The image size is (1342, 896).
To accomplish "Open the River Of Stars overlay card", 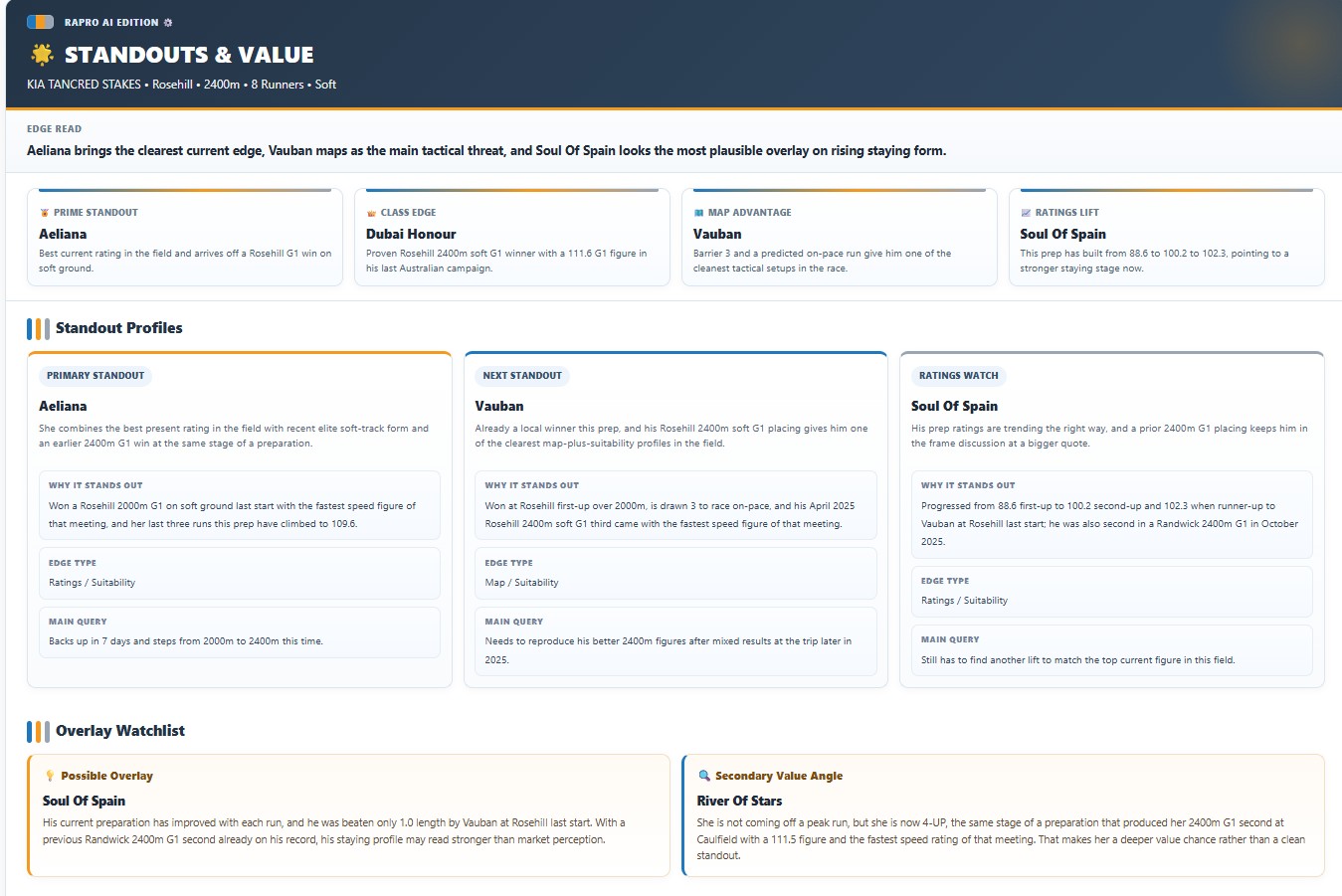I will (1003, 815).
